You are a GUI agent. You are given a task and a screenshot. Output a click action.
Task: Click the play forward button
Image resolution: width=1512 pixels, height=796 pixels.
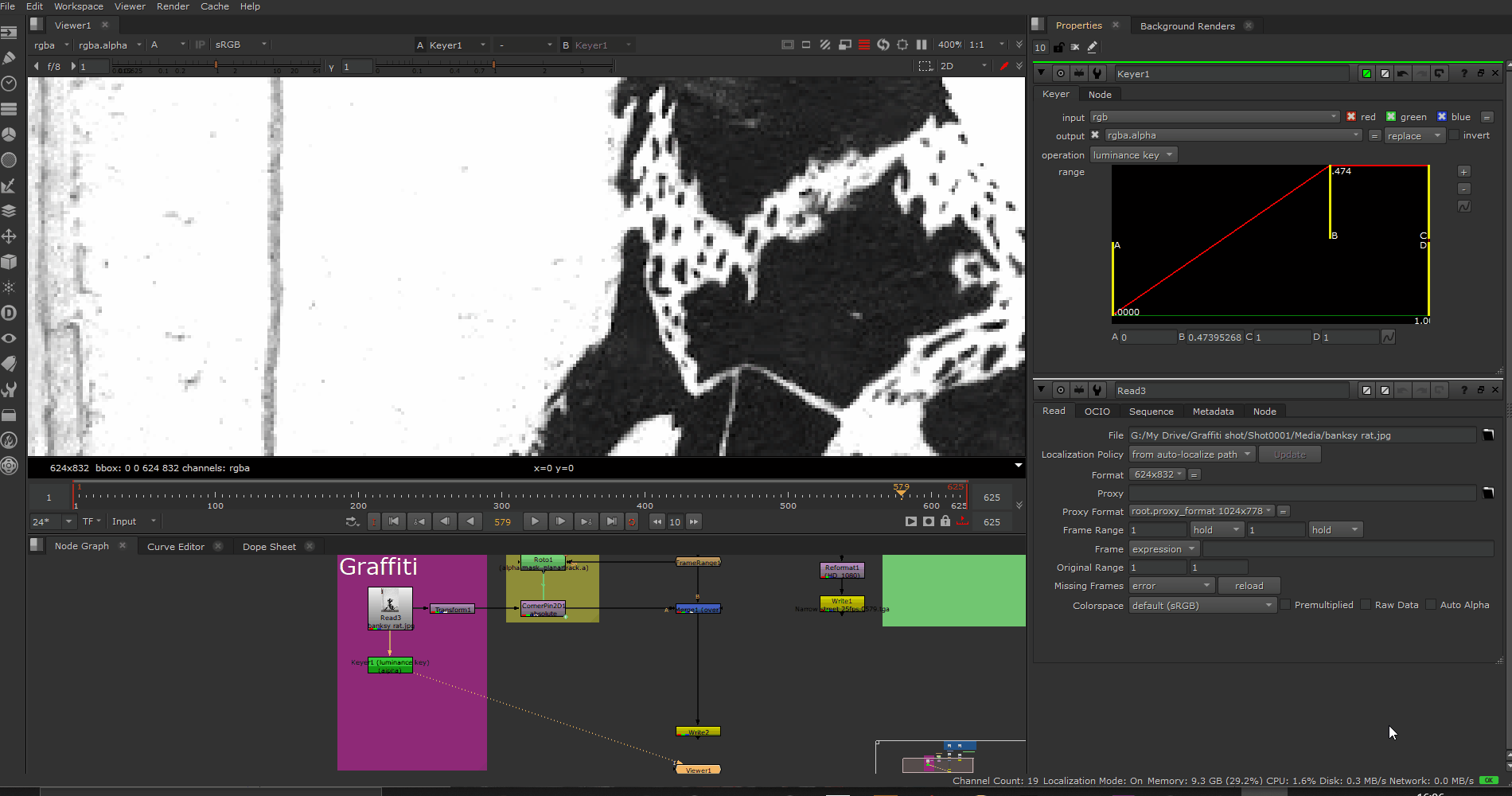coord(535,521)
